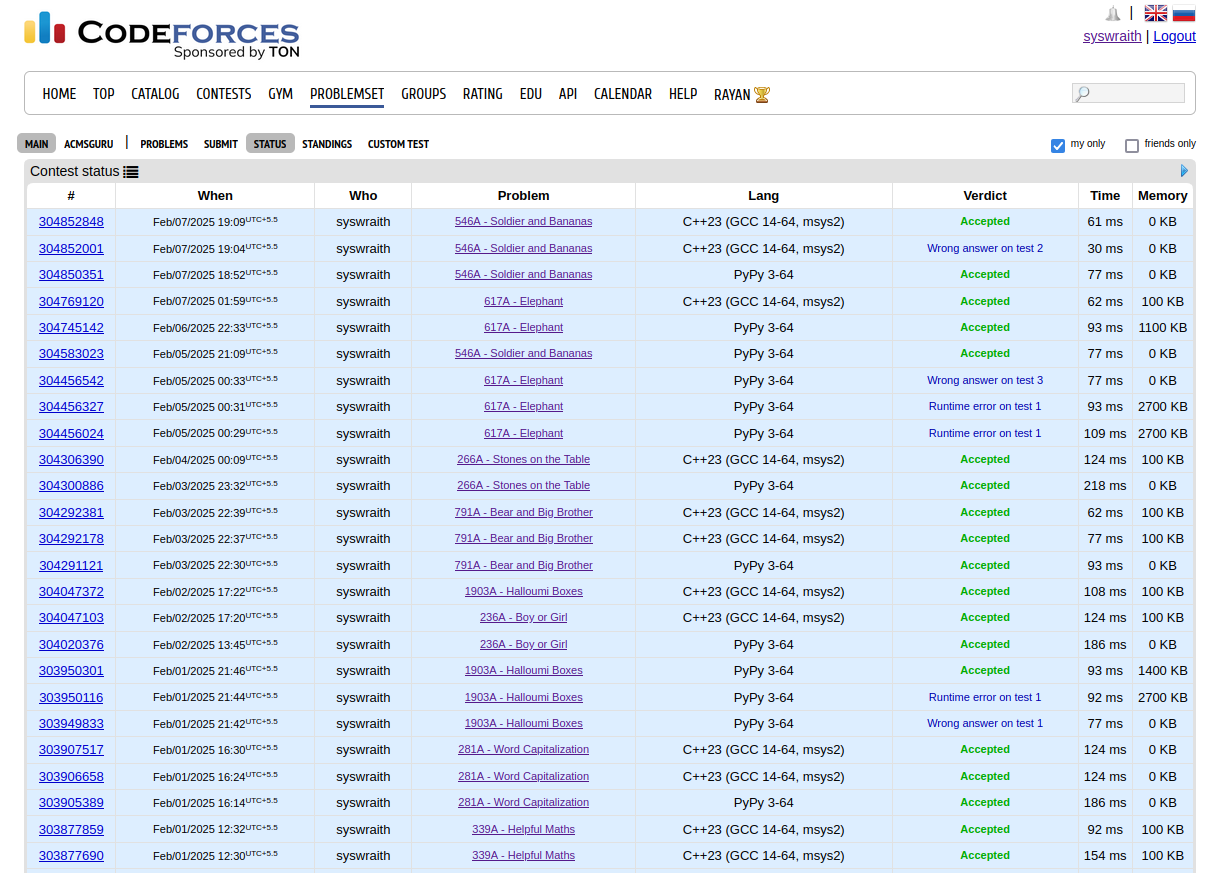Open the "1903A - Halloumi Boxes" wrong answer problem link
This screenshot has height=873, width=1210.
pos(523,723)
